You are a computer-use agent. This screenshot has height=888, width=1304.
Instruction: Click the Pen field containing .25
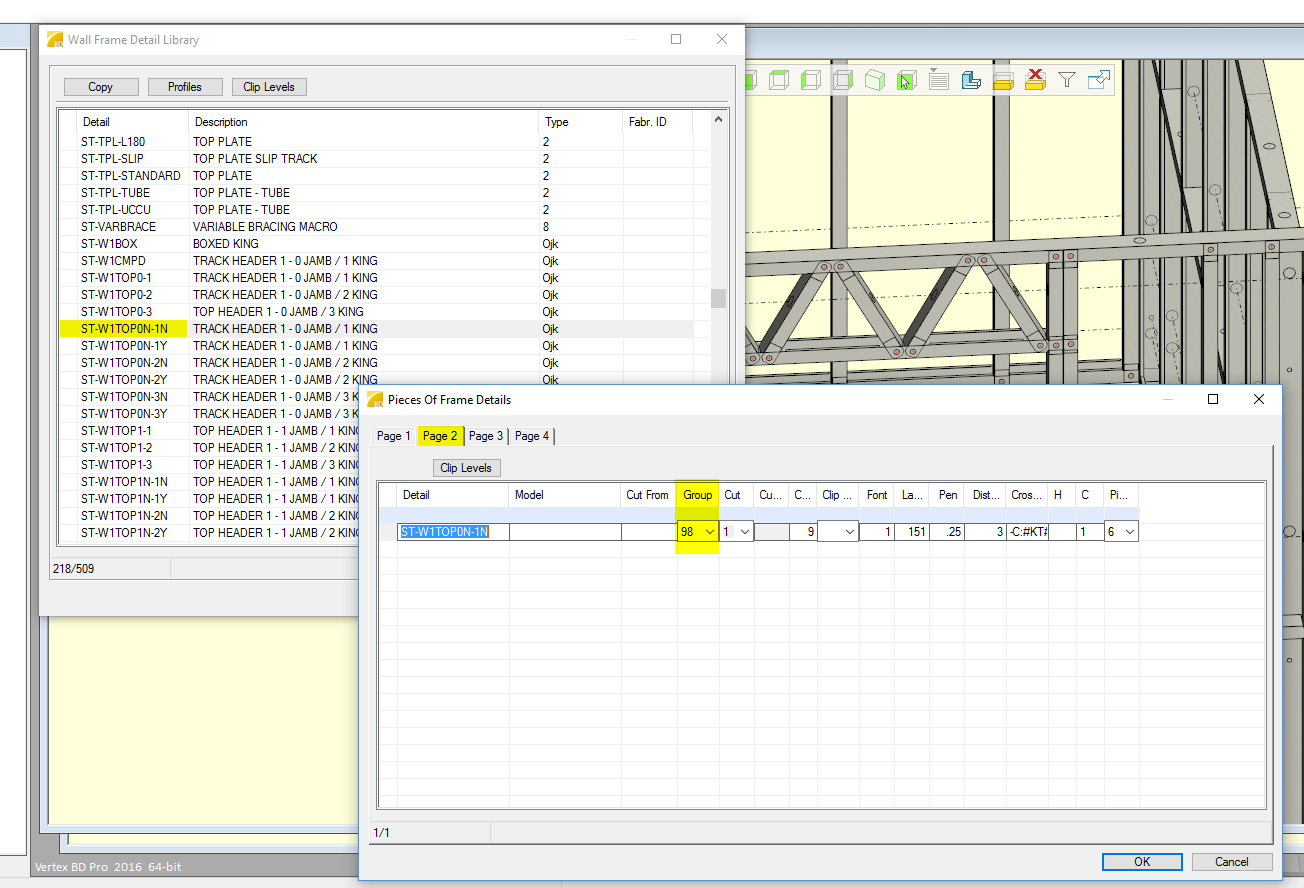(x=948, y=532)
